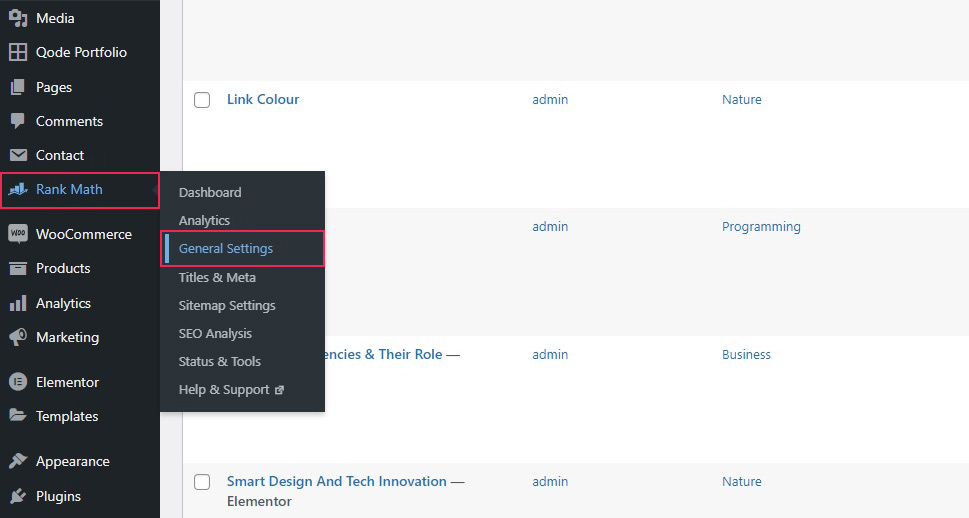
Task: Open General Settings in Rank Math submenu
Action: point(226,249)
